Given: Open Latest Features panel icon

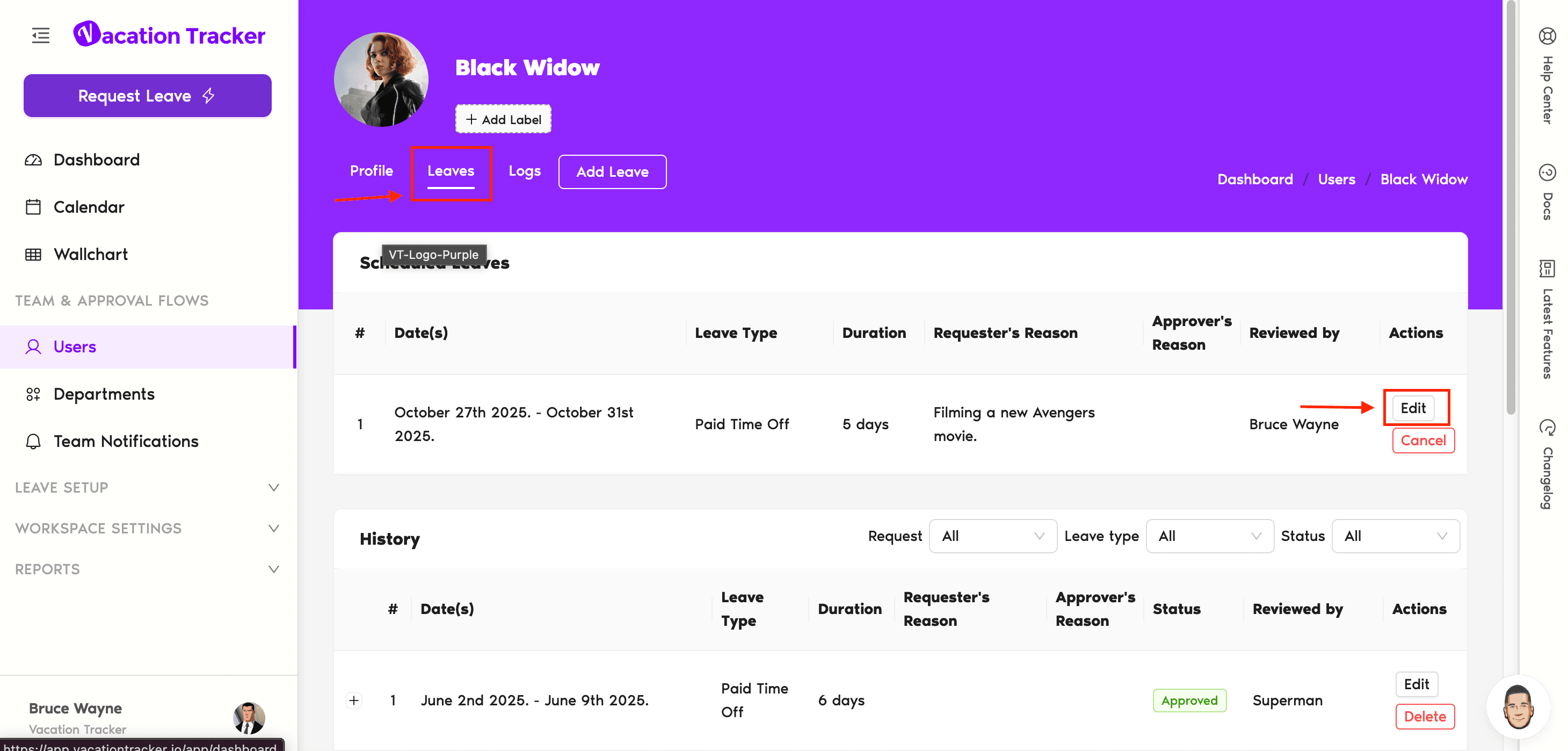Looking at the screenshot, I should [1547, 268].
